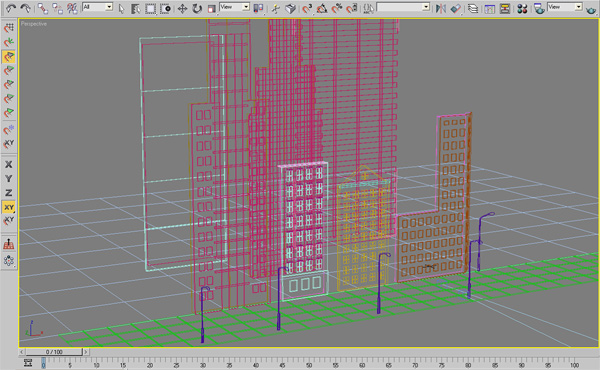
Task: Toggle Window/Crossing selection mode
Action: pyautogui.click(x=166, y=8)
